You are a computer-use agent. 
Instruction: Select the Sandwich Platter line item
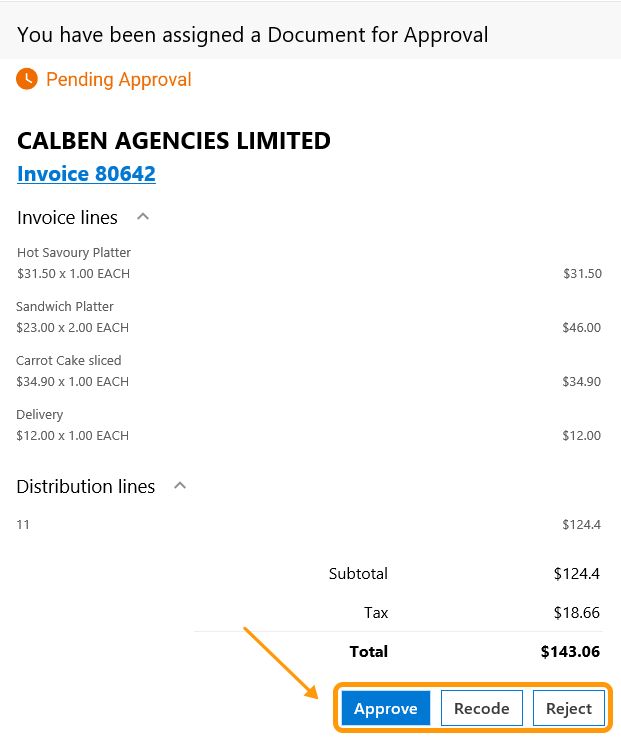click(65, 307)
